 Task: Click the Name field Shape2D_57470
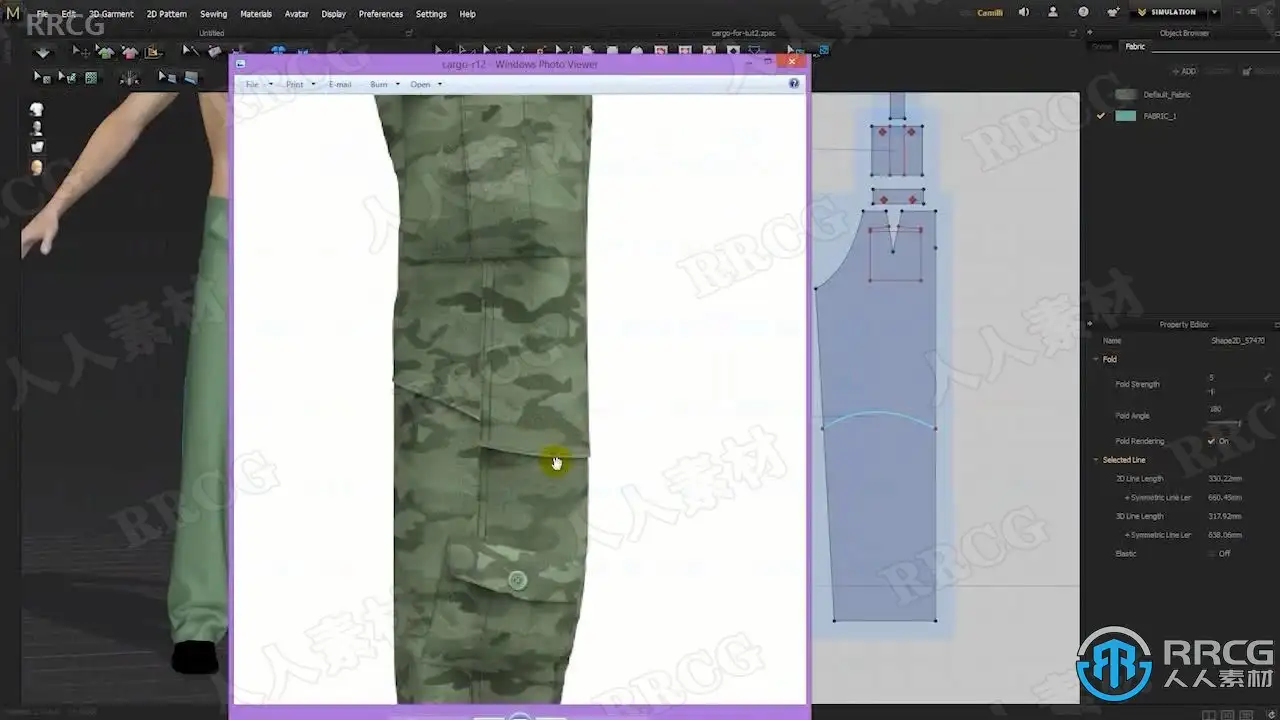(x=1238, y=341)
